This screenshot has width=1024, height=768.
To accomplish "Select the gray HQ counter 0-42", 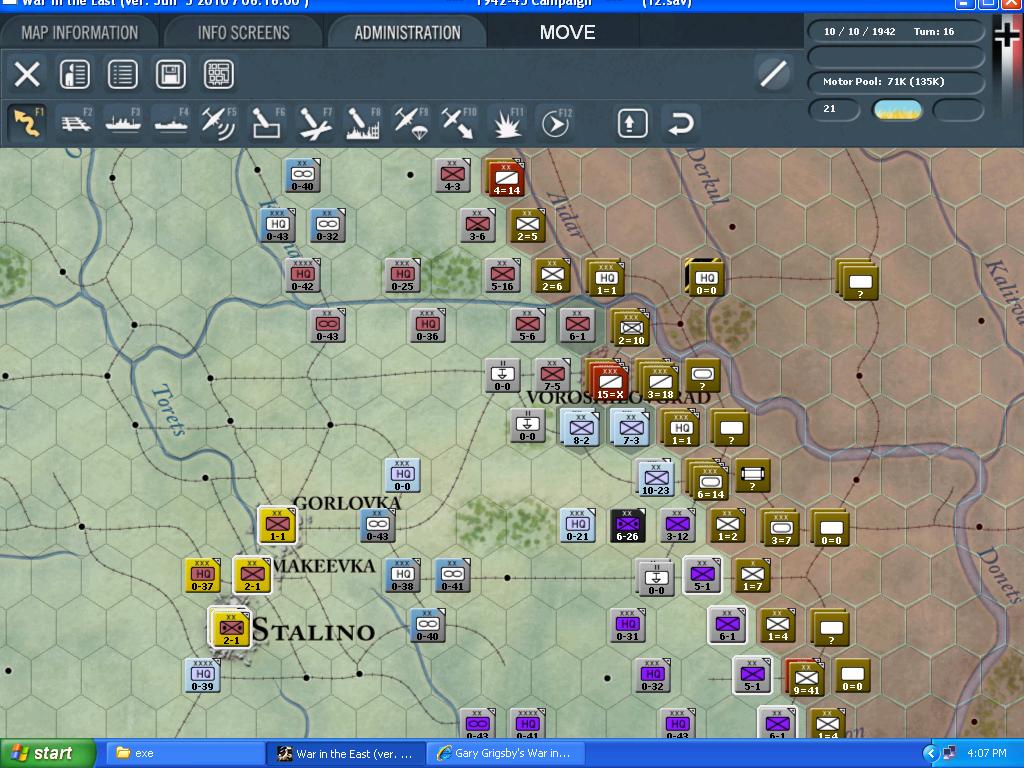I will click(302, 275).
